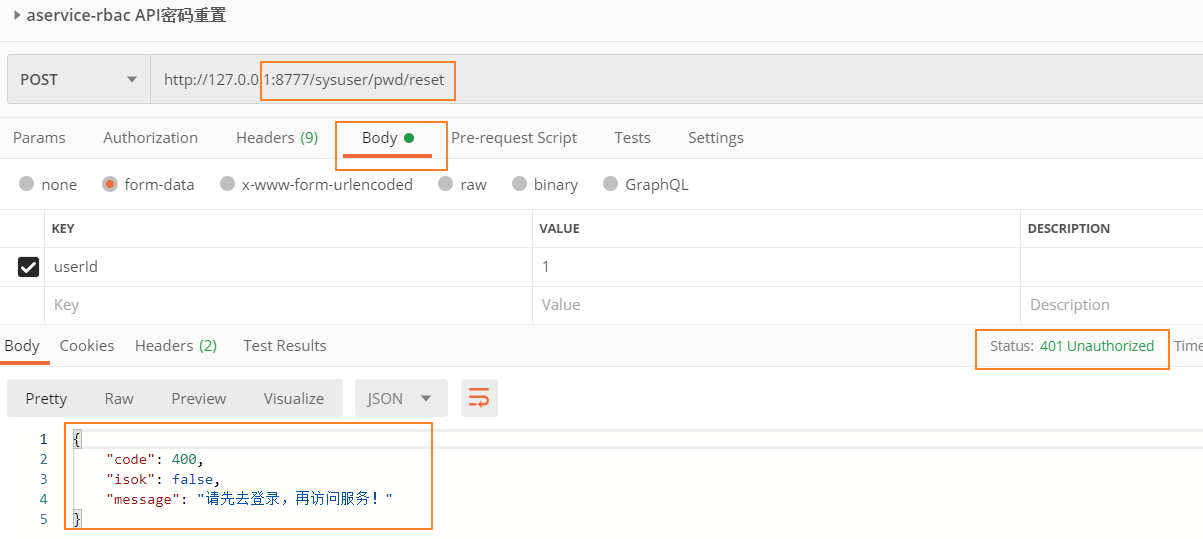Collapse the aservice-rbac request title arrow
The image size is (1203, 539).
(x=17, y=15)
